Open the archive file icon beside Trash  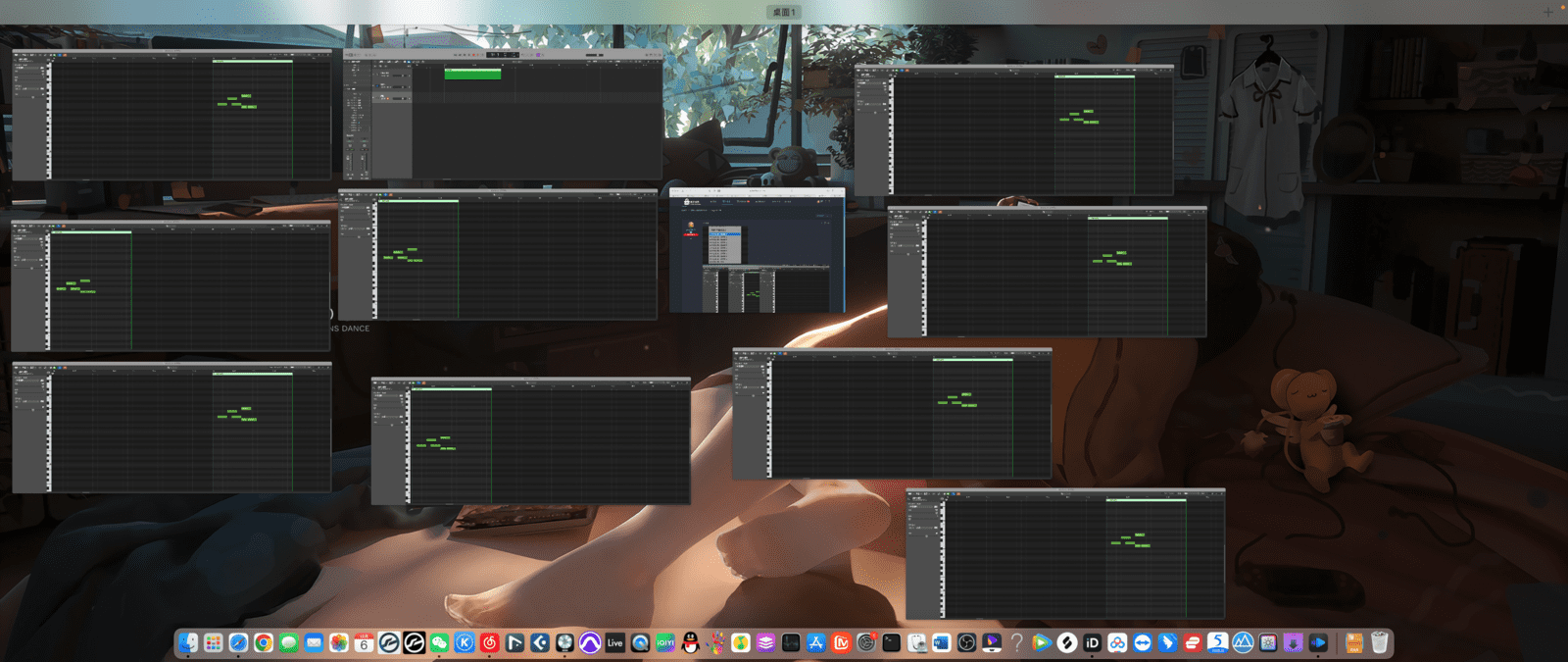click(1354, 642)
